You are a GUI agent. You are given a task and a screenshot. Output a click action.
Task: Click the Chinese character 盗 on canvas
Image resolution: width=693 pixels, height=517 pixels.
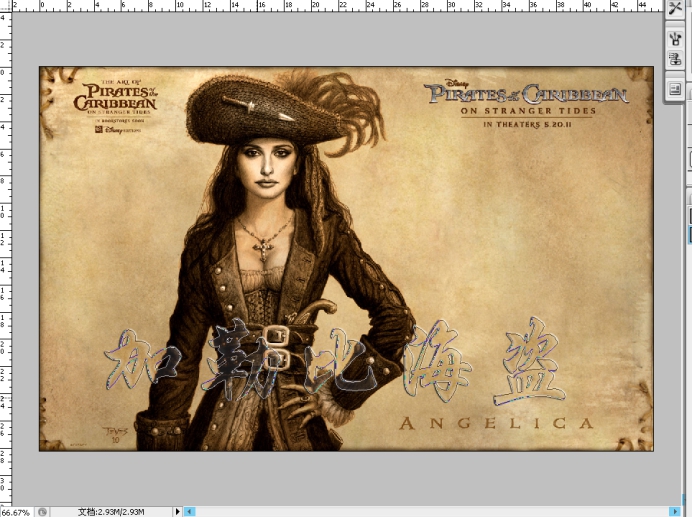(529, 363)
